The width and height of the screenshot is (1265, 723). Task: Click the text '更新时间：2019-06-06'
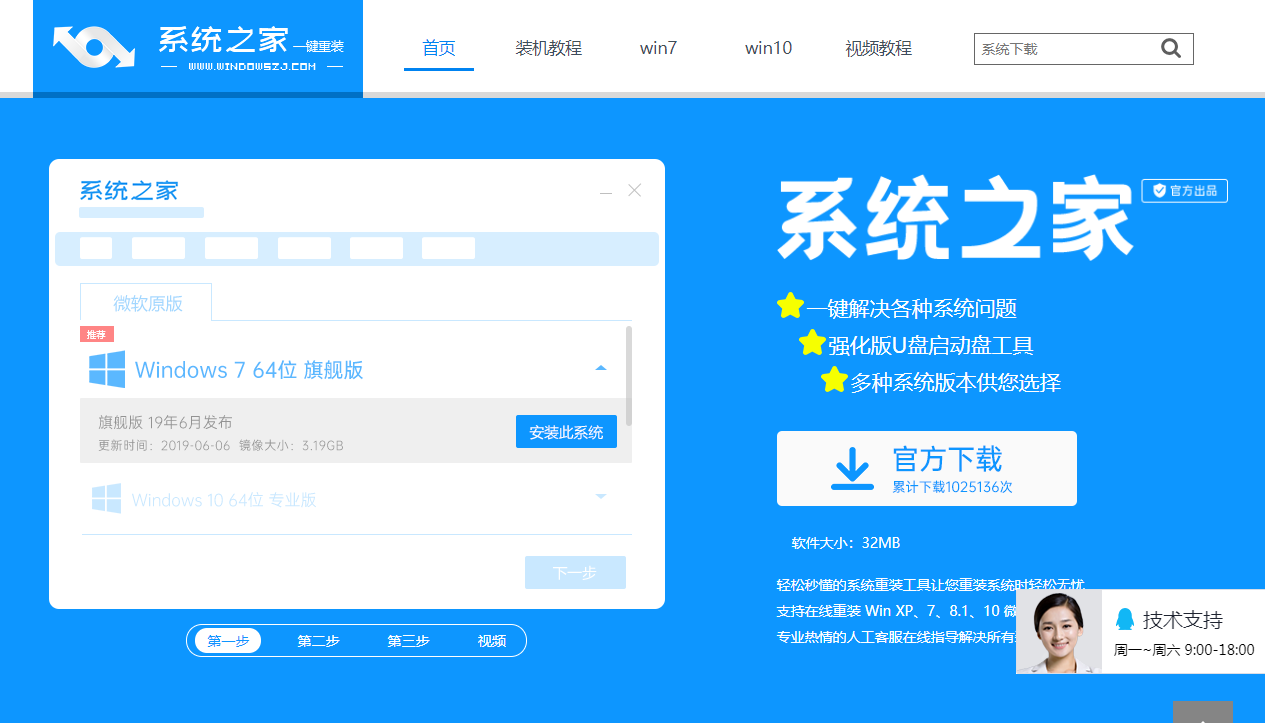coord(164,445)
